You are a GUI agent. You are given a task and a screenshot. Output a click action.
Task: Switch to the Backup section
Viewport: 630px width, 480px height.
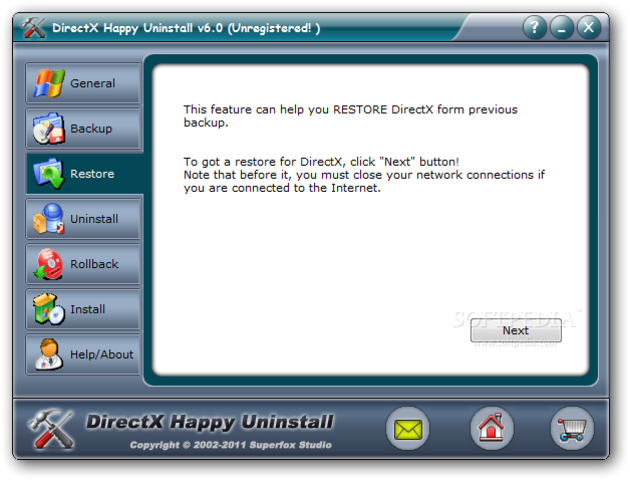click(91, 129)
